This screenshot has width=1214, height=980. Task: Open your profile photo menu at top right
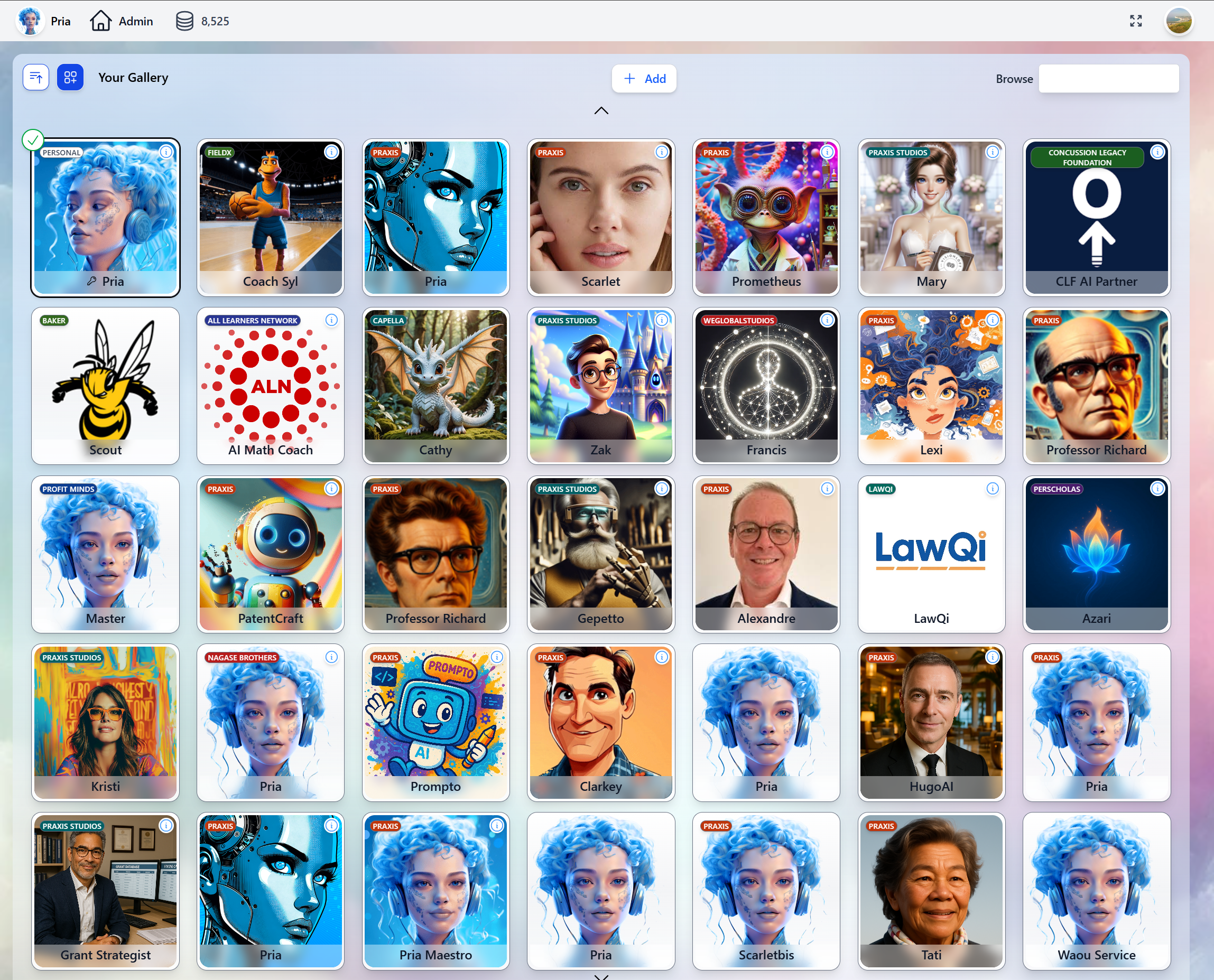click(x=1179, y=21)
